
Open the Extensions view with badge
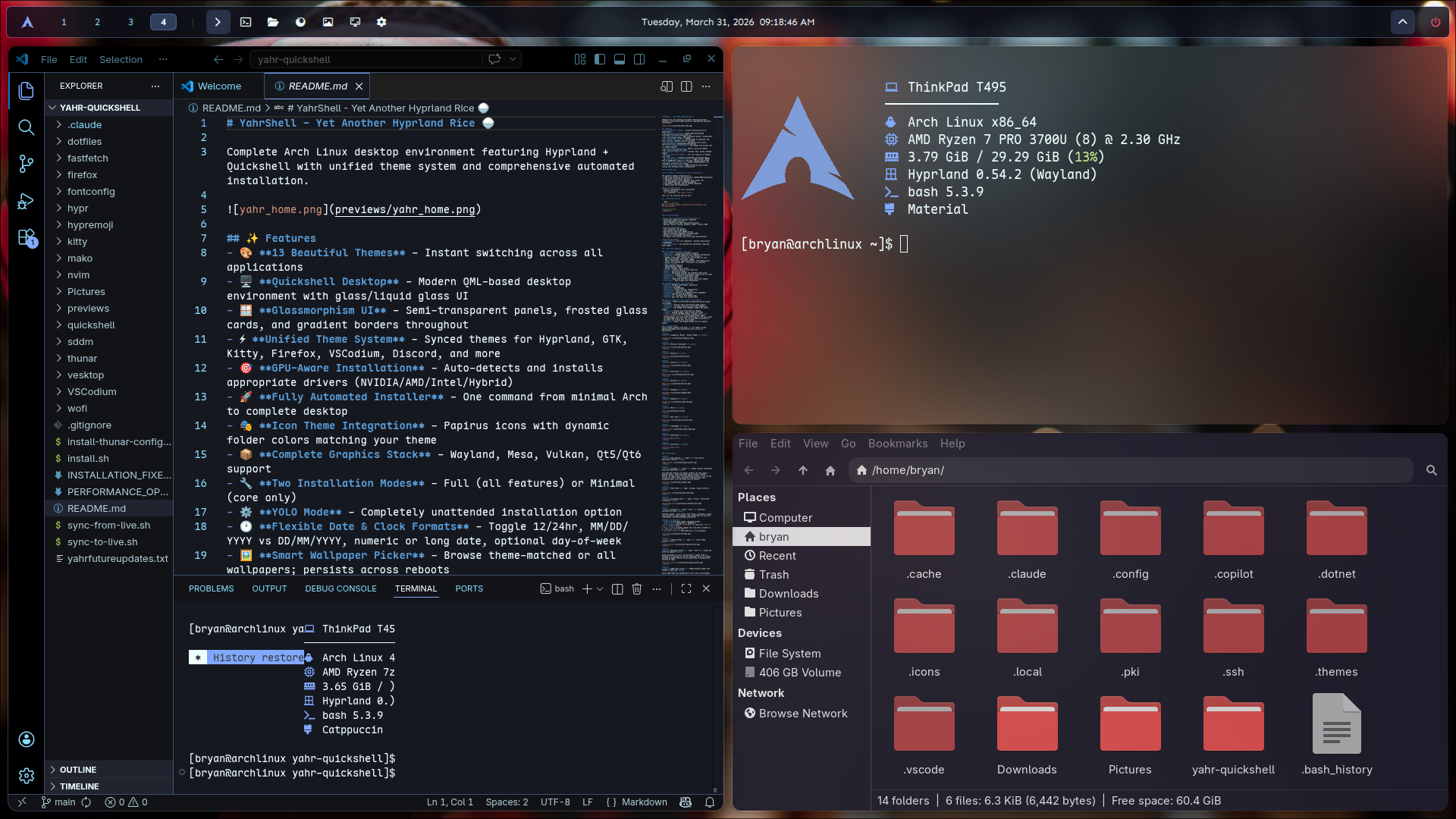click(26, 237)
